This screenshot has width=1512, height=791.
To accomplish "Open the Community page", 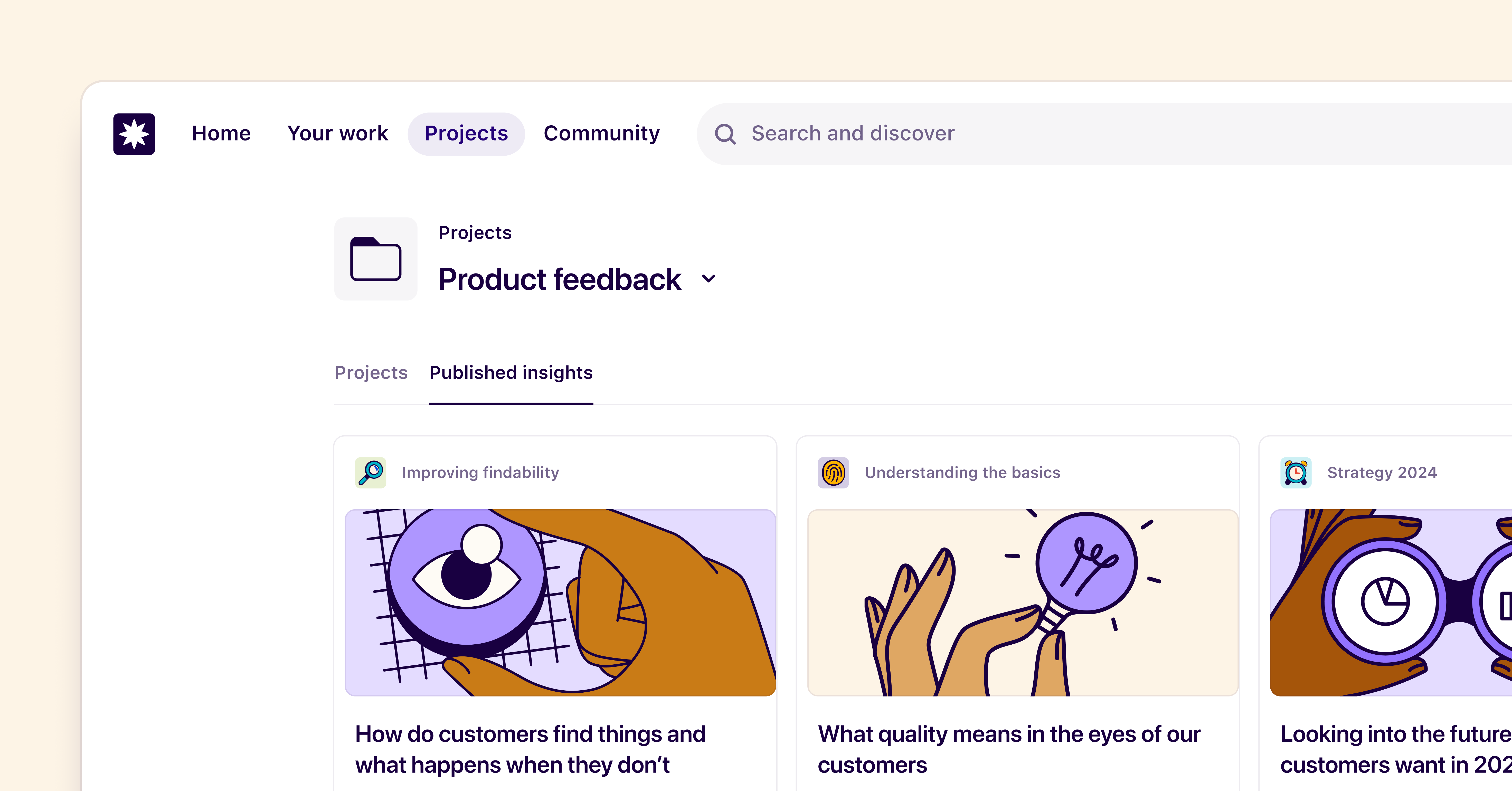I will [x=601, y=133].
